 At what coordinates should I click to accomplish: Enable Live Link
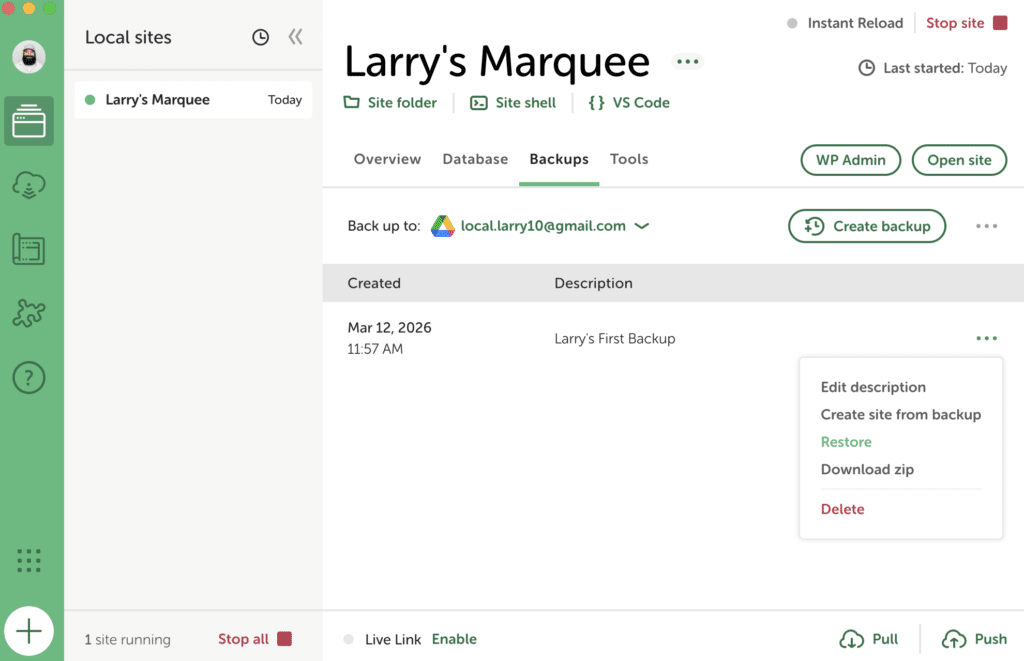coord(454,639)
